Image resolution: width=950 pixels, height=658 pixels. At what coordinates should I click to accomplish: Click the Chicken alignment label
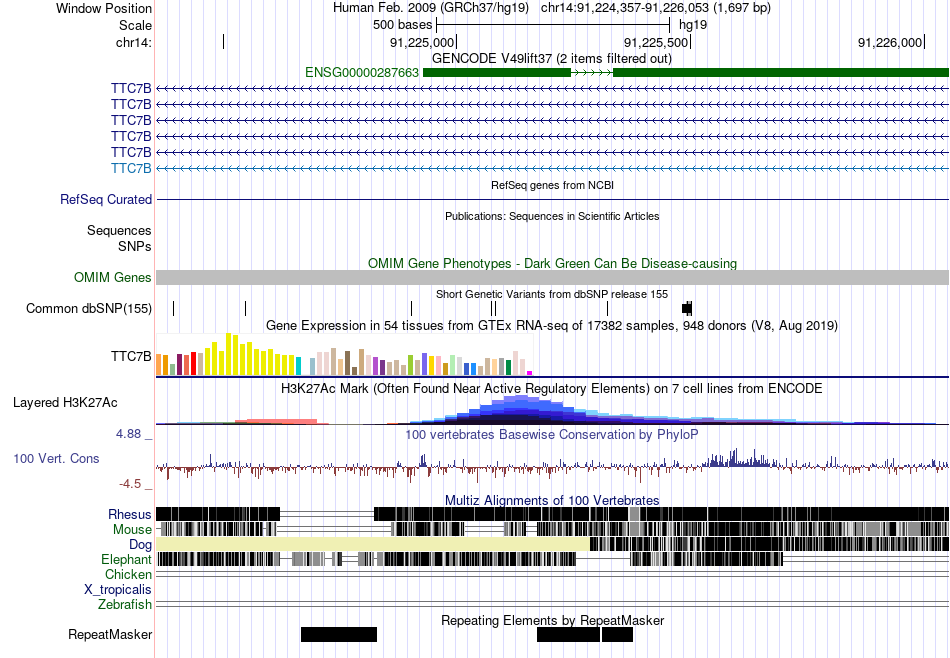pyautogui.click(x=128, y=574)
